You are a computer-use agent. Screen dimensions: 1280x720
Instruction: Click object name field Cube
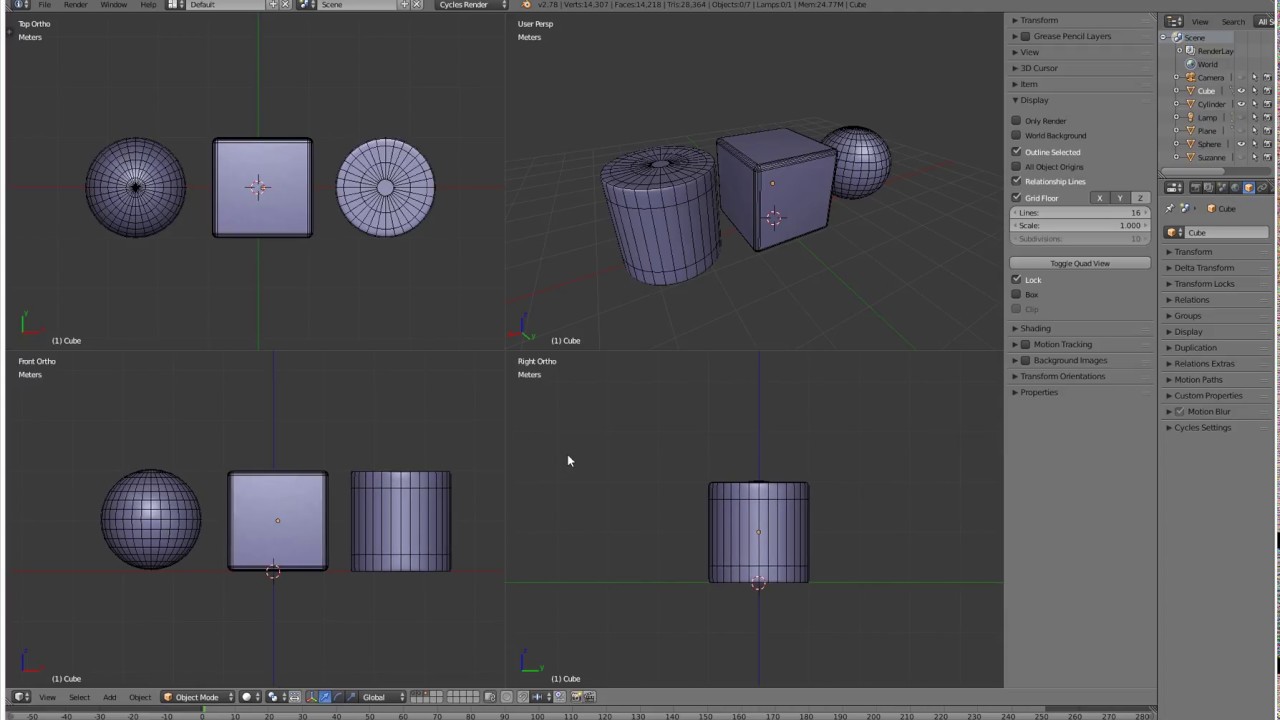click(1227, 232)
